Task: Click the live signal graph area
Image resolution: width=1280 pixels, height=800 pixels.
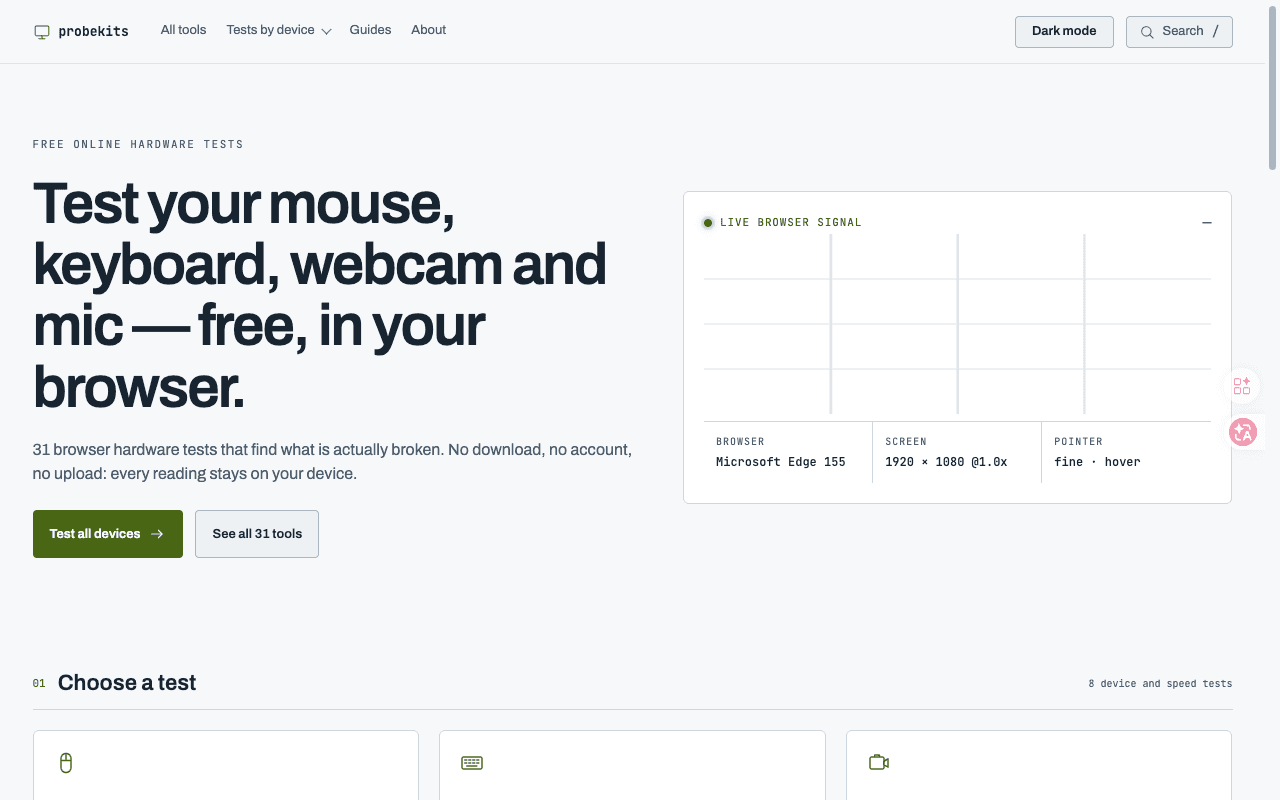Action: click(x=957, y=324)
